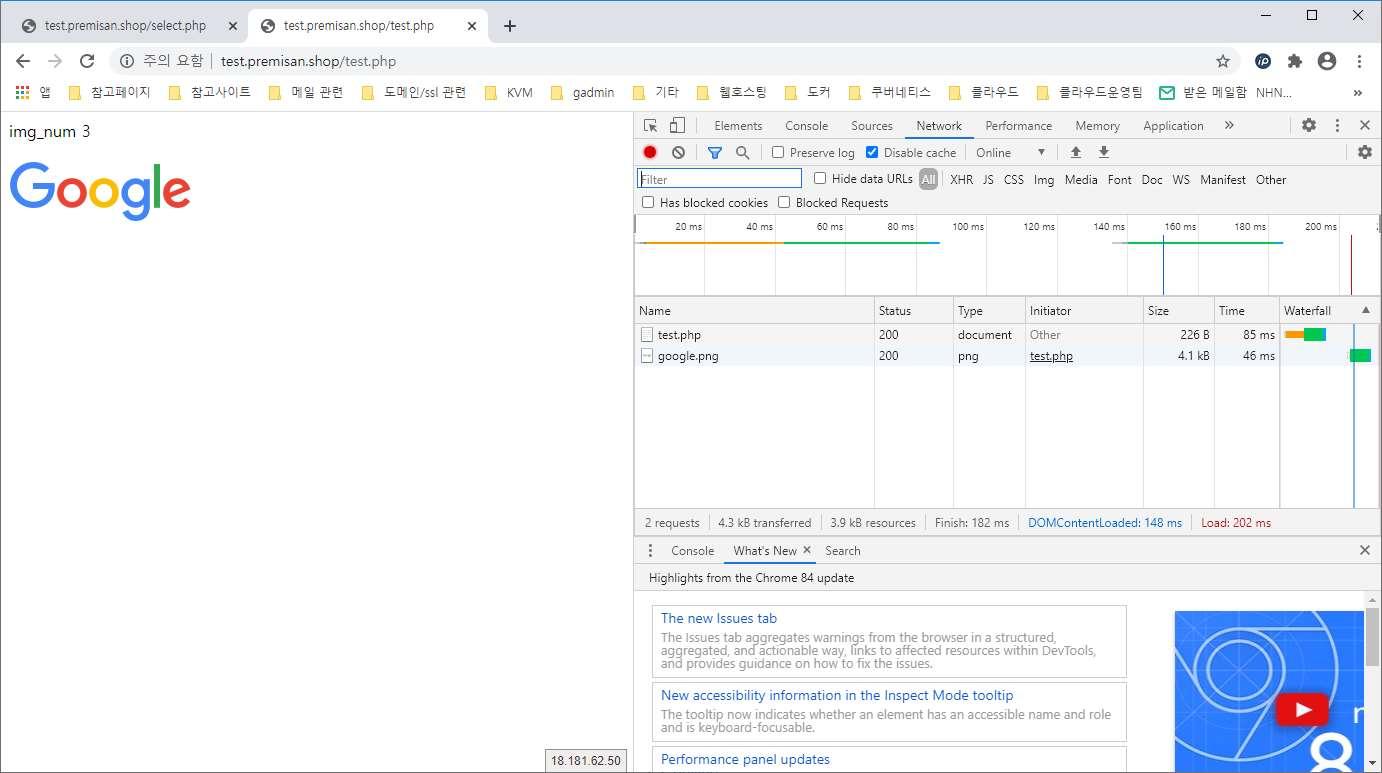Clear the network log icon
Image resolution: width=1382 pixels, height=773 pixels.
pos(679,152)
